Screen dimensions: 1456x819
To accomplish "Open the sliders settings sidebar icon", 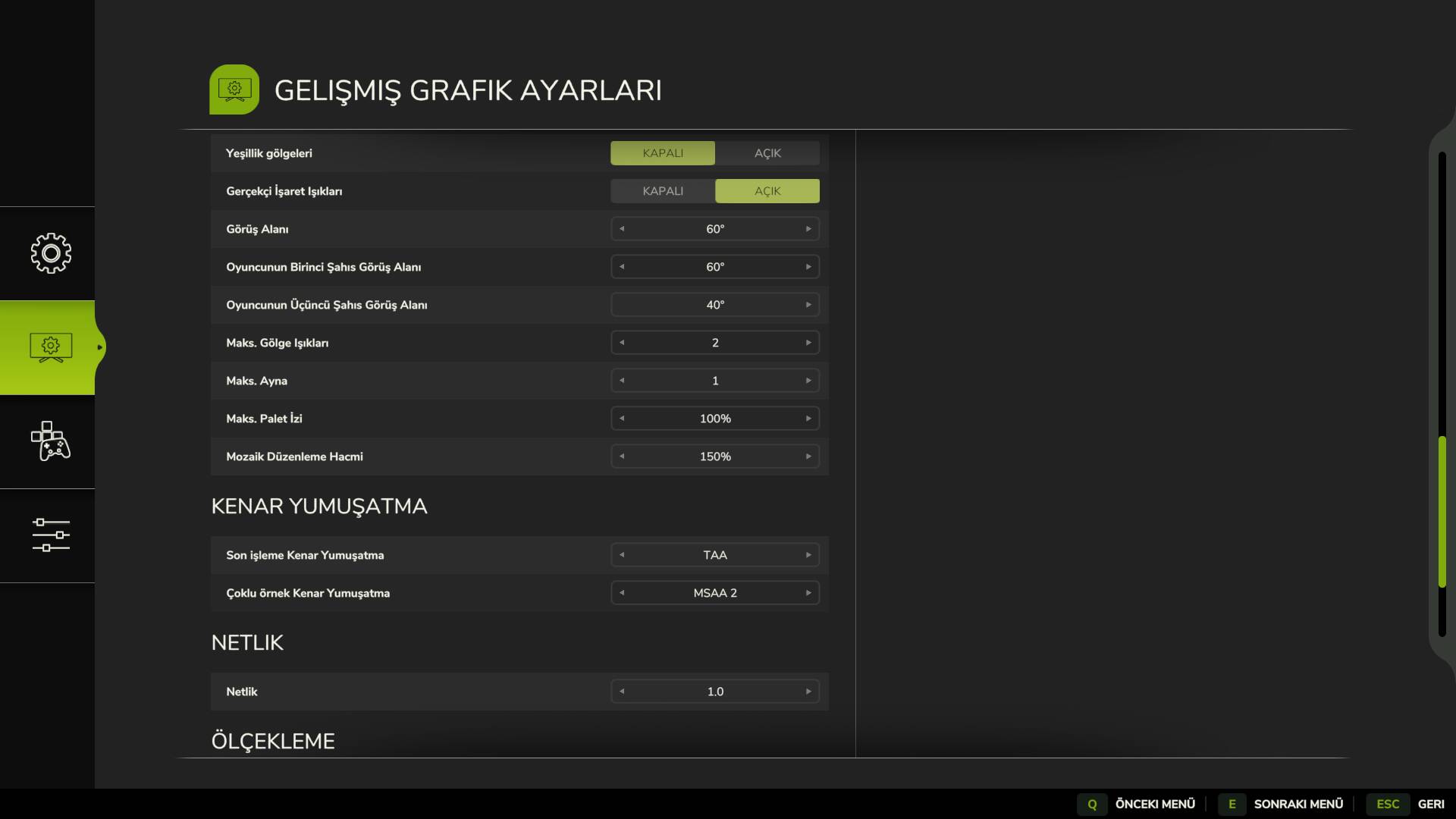I will click(x=50, y=535).
